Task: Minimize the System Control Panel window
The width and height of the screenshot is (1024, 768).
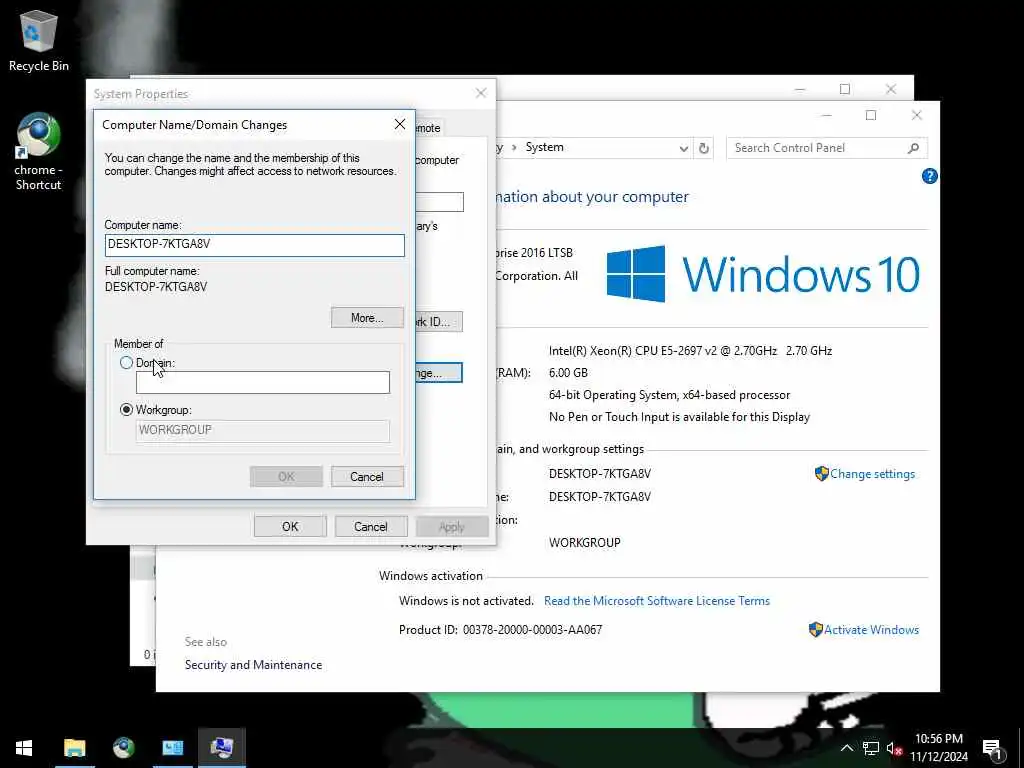Action: 826,115
